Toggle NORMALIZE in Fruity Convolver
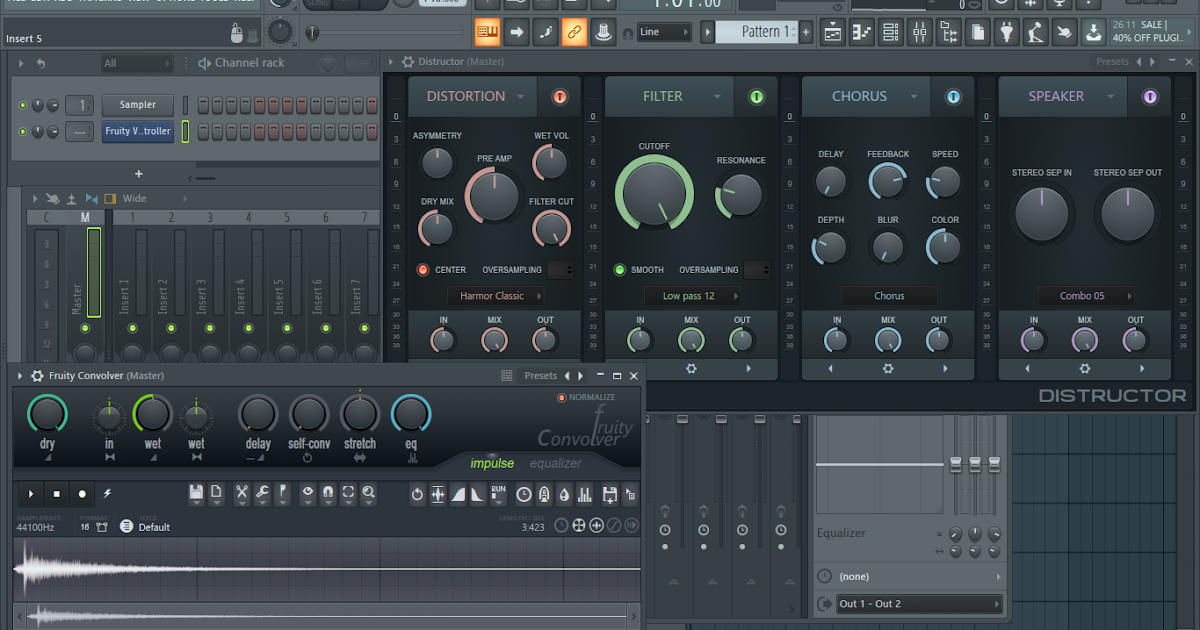Image resolution: width=1200 pixels, height=630 pixels. 561,398
